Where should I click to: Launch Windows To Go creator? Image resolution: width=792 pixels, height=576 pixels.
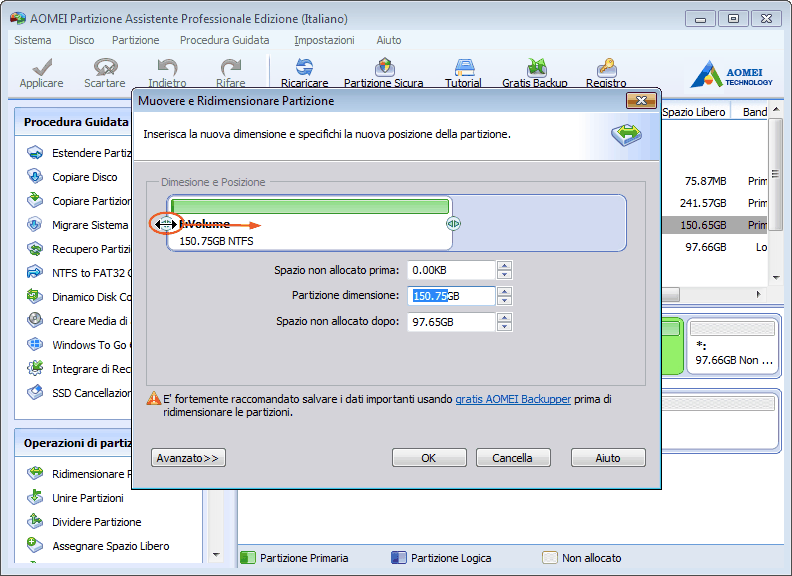[x=35, y=345]
